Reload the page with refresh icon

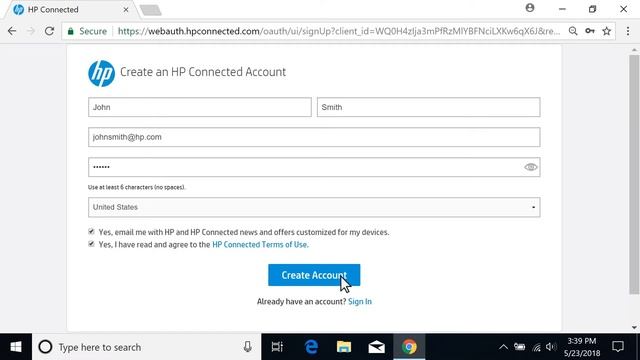coord(49,31)
